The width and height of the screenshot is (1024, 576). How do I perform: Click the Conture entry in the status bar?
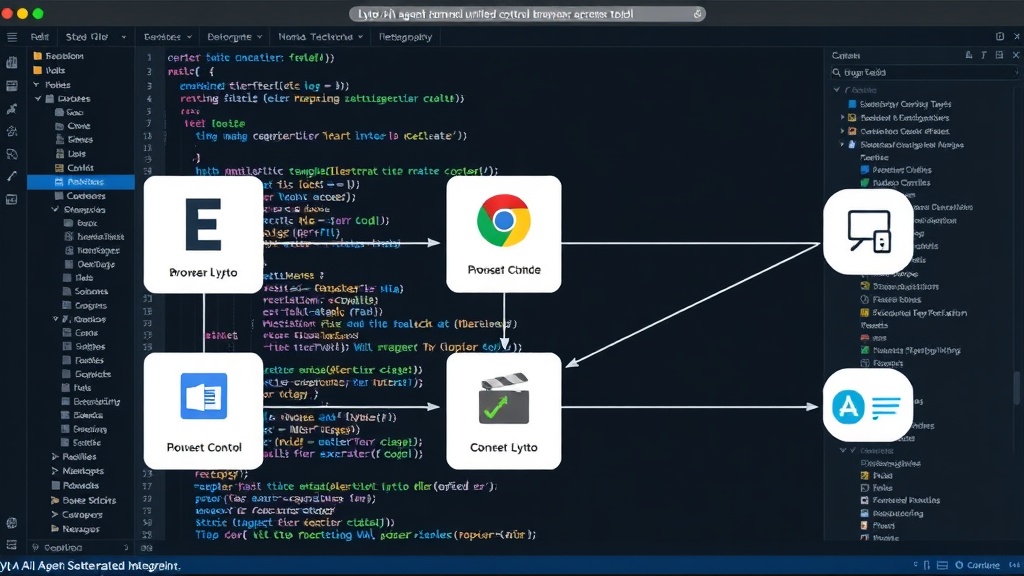coord(978,566)
